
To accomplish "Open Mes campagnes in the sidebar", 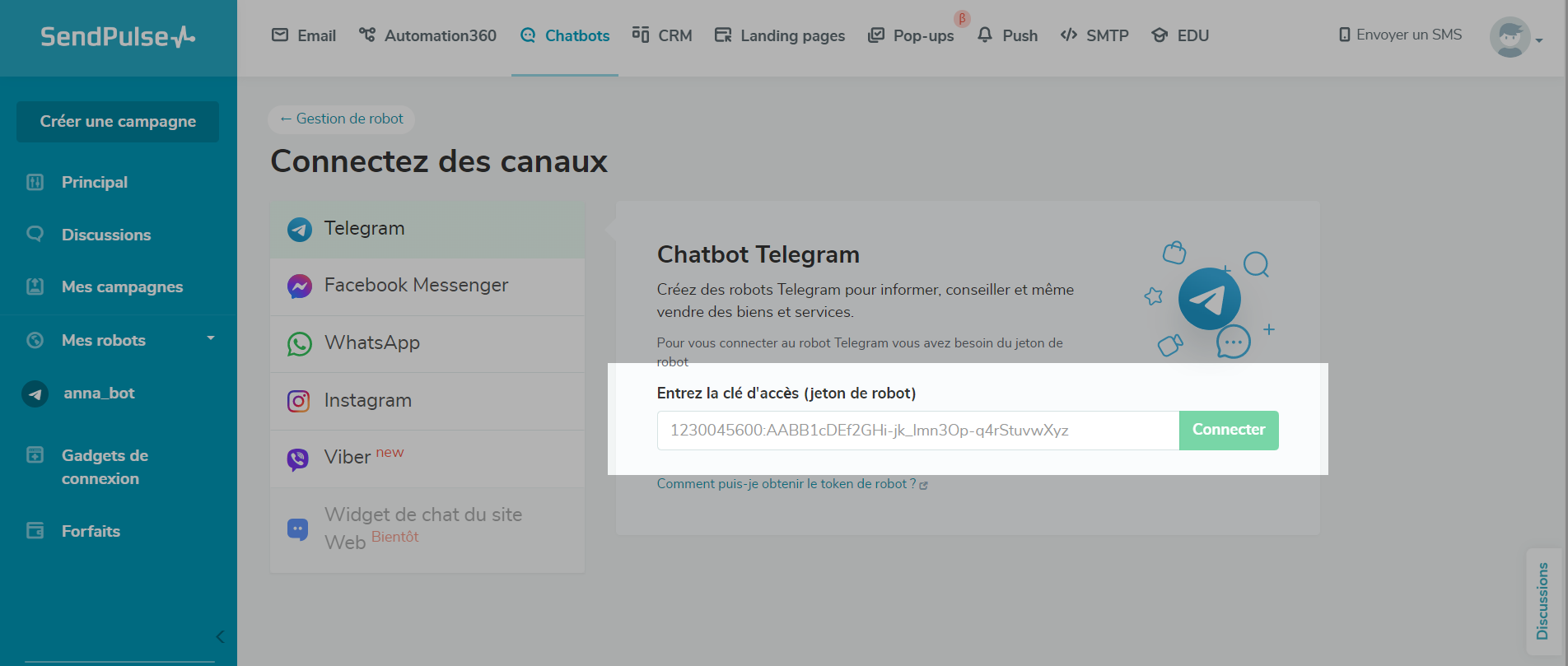I will 123,286.
